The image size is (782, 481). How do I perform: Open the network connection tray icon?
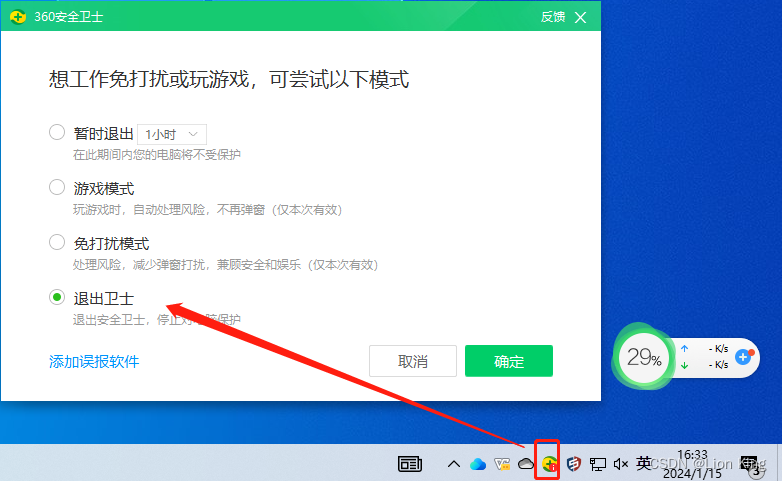[597, 465]
